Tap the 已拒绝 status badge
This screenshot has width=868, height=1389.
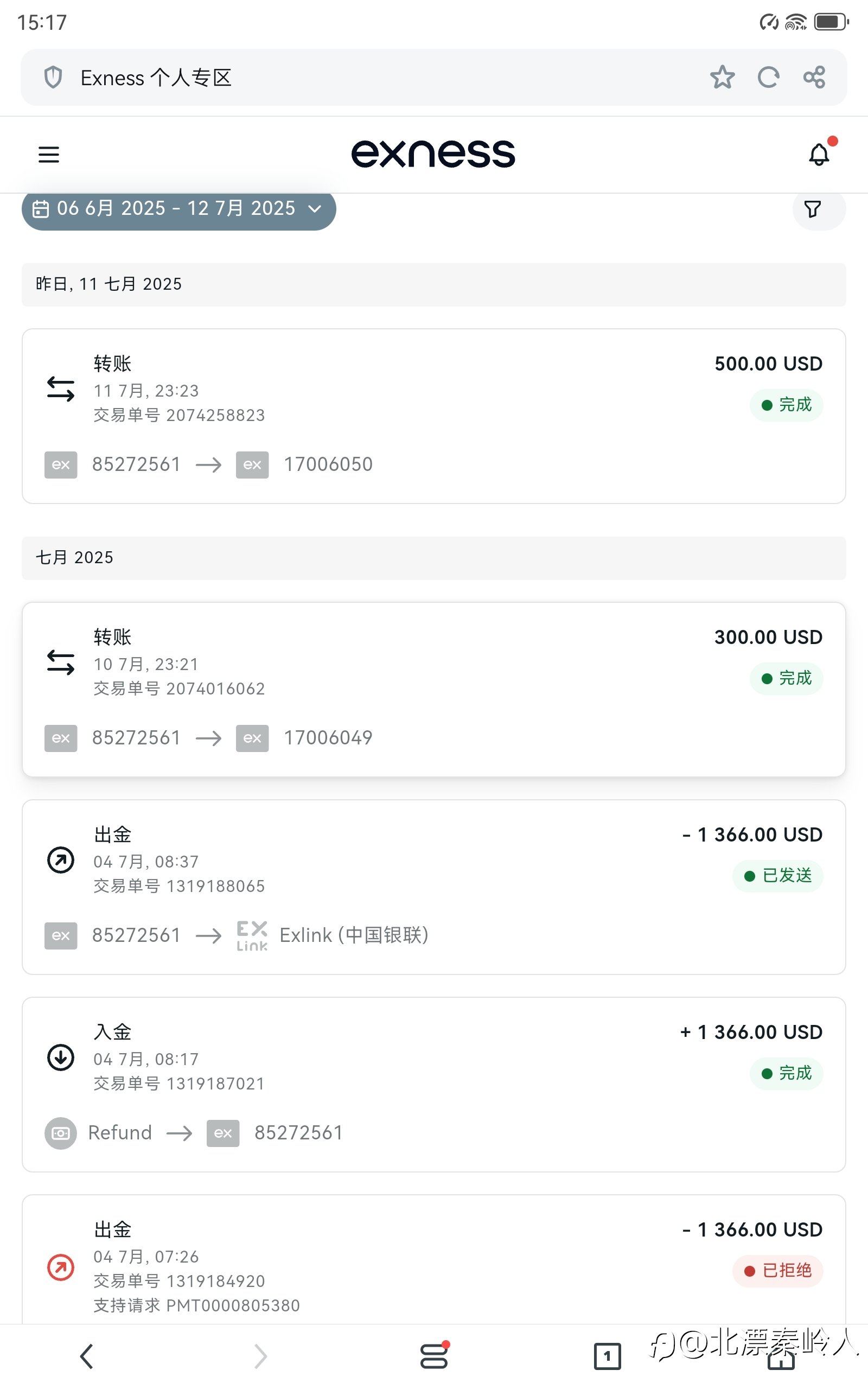(x=778, y=1271)
